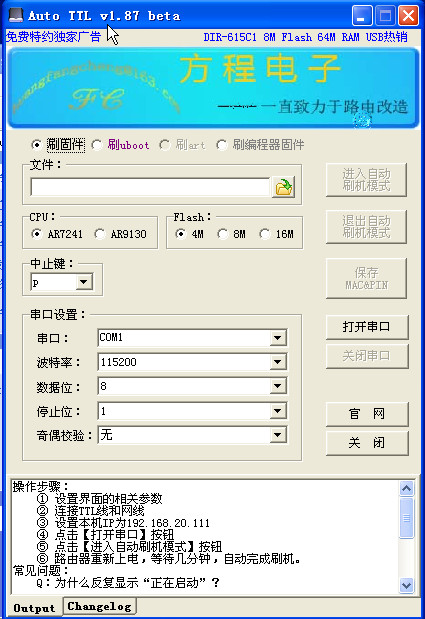Switch to the Changelog tab
This screenshot has width=425, height=619.
point(99,606)
